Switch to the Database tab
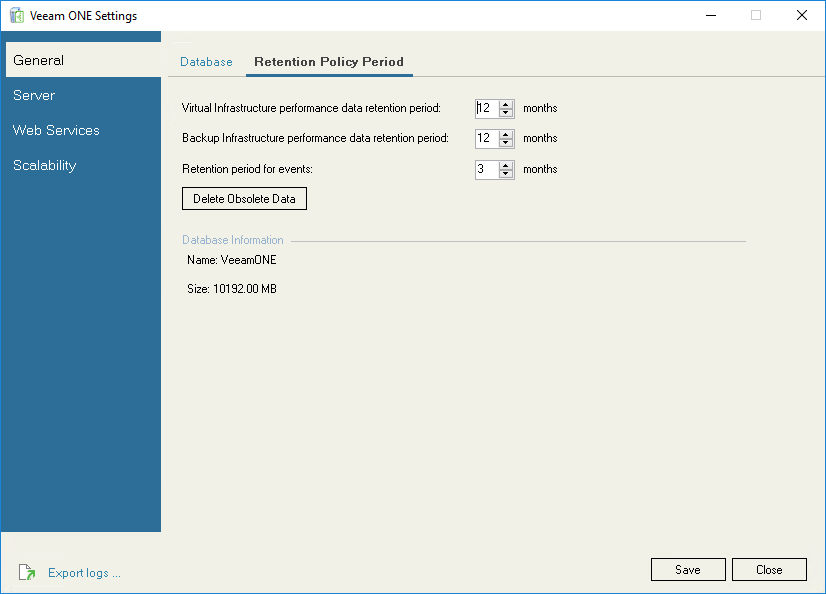This screenshot has height=594, width=826. coord(206,62)
